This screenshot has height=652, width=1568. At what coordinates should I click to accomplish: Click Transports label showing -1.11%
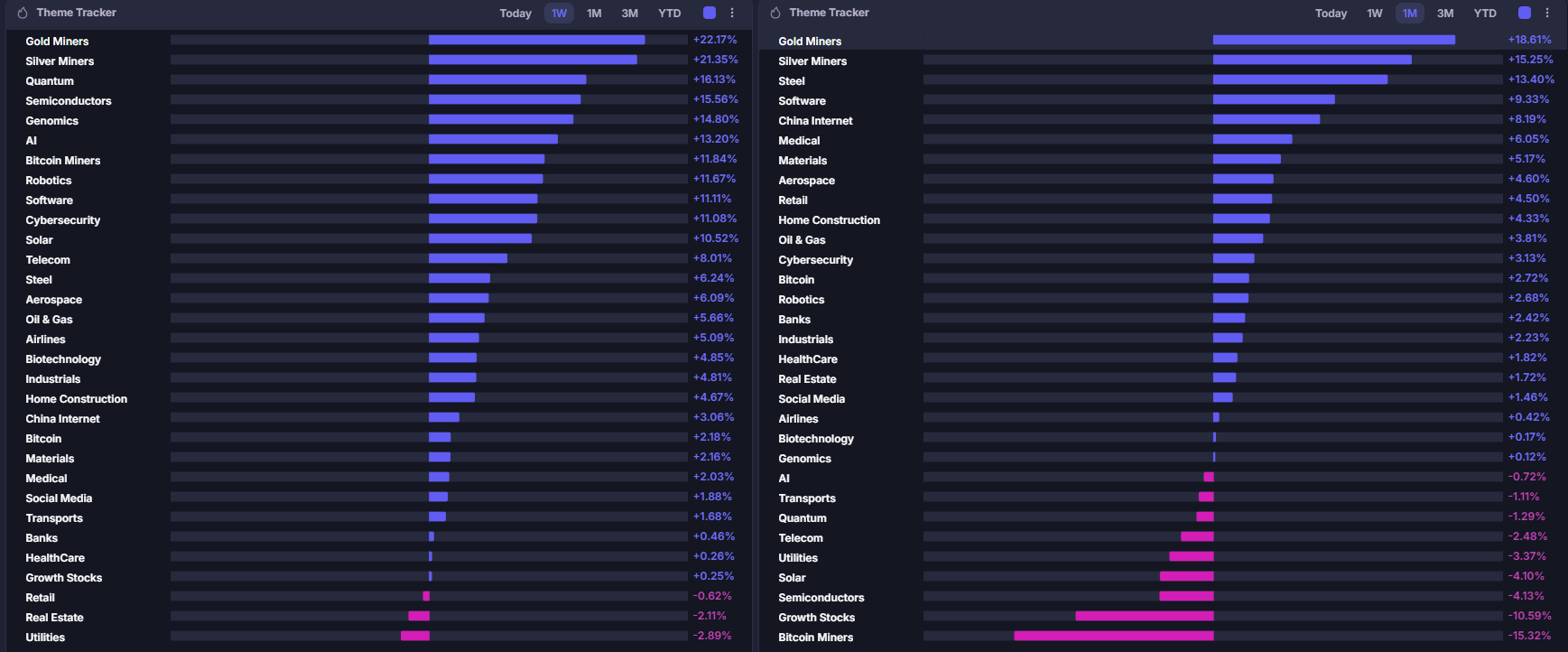807,498
